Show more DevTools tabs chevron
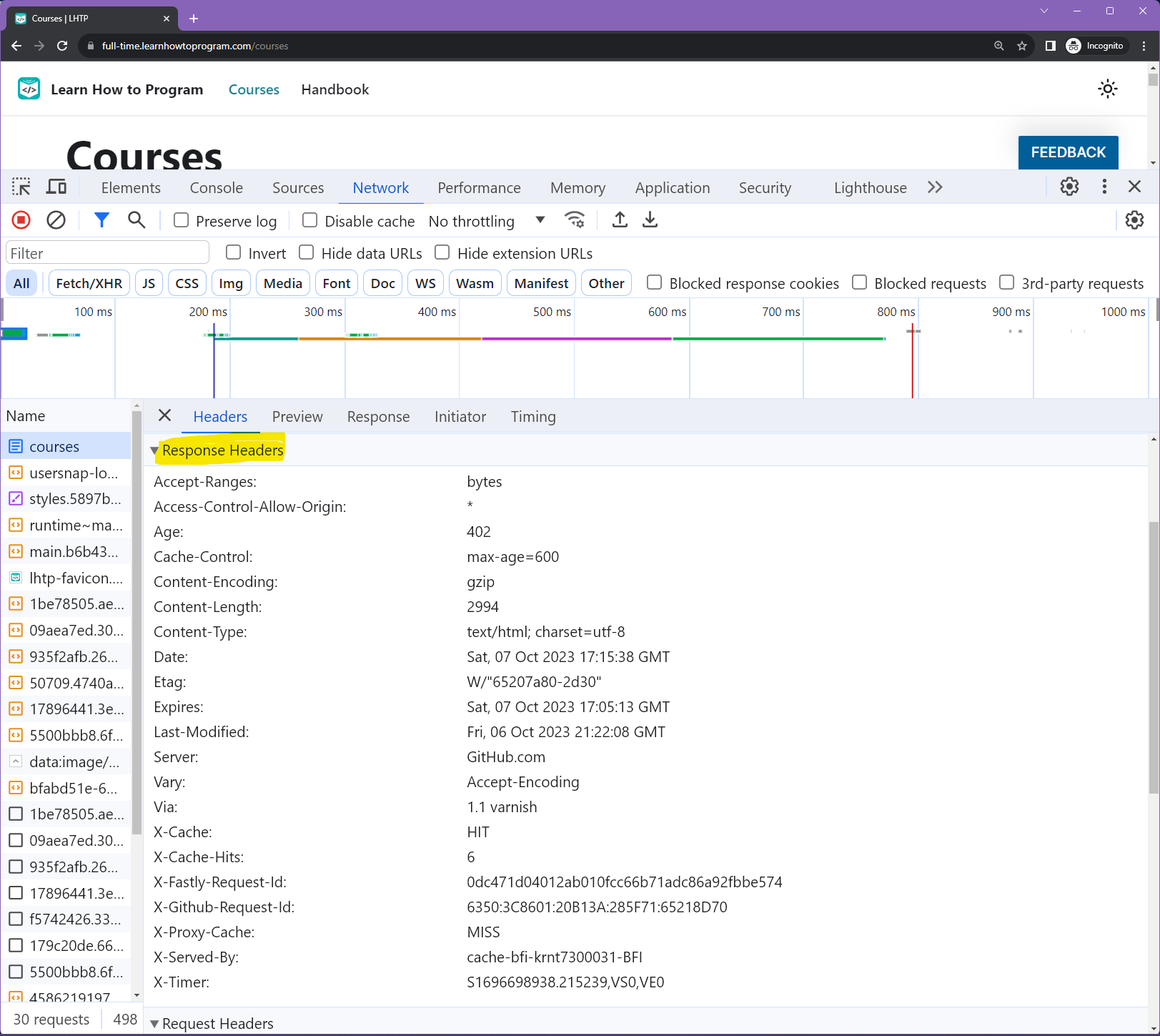The width and height of the screenshot is (1160, 1036). [x=935, y=187]
